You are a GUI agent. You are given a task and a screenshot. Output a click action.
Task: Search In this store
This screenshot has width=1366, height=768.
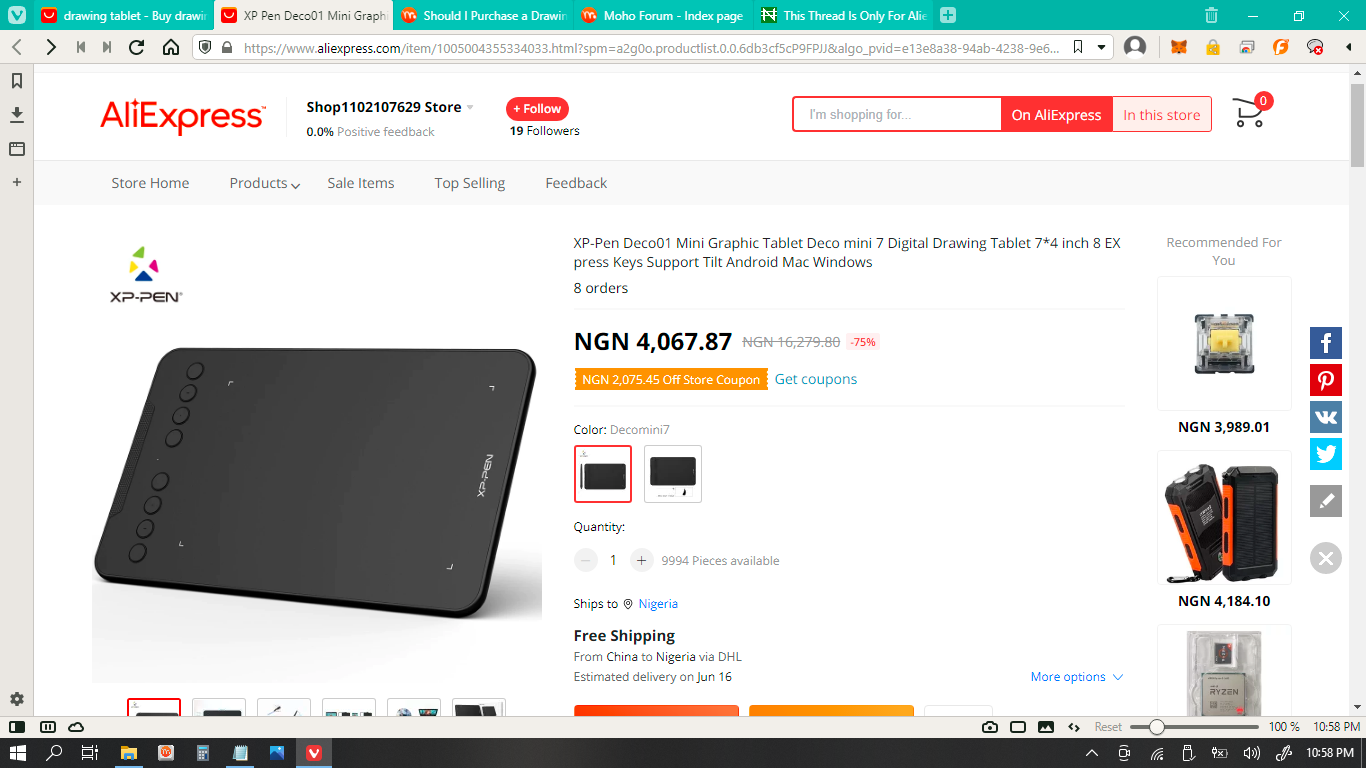coord(1161,115)
